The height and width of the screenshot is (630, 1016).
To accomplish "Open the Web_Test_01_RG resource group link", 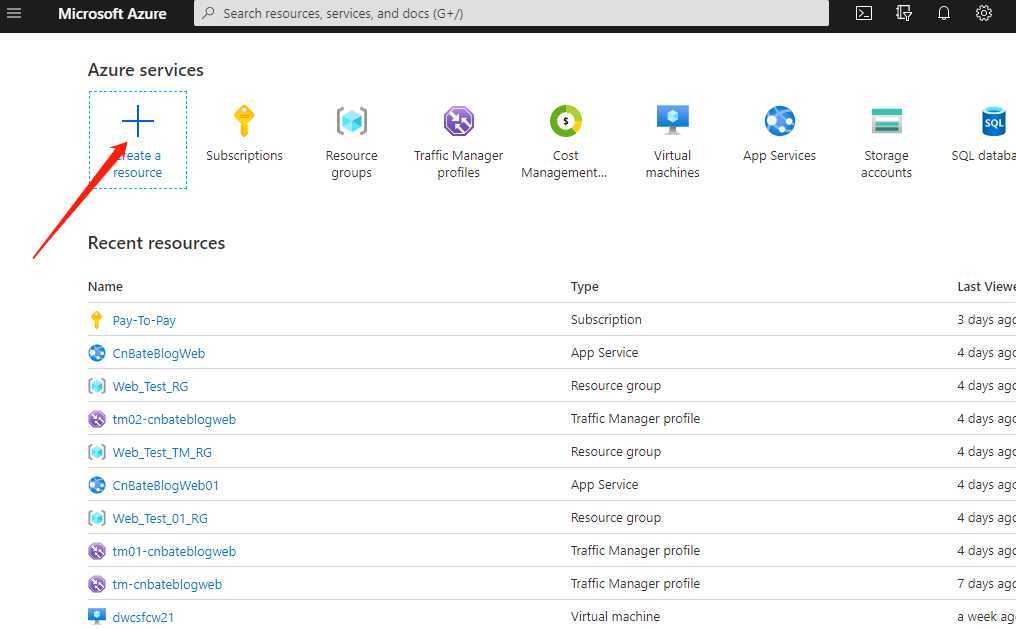I will [160, 519].
